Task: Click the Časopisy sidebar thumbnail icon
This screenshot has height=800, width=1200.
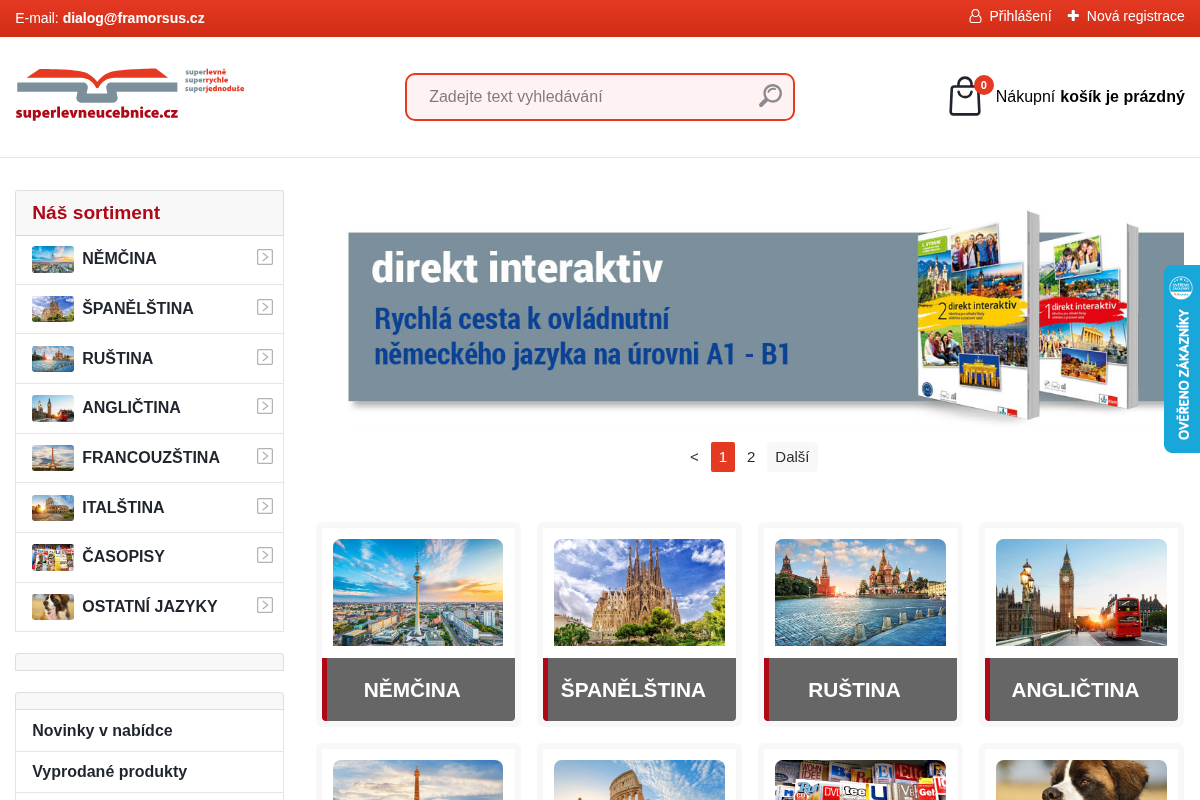Action: point(53,557)
